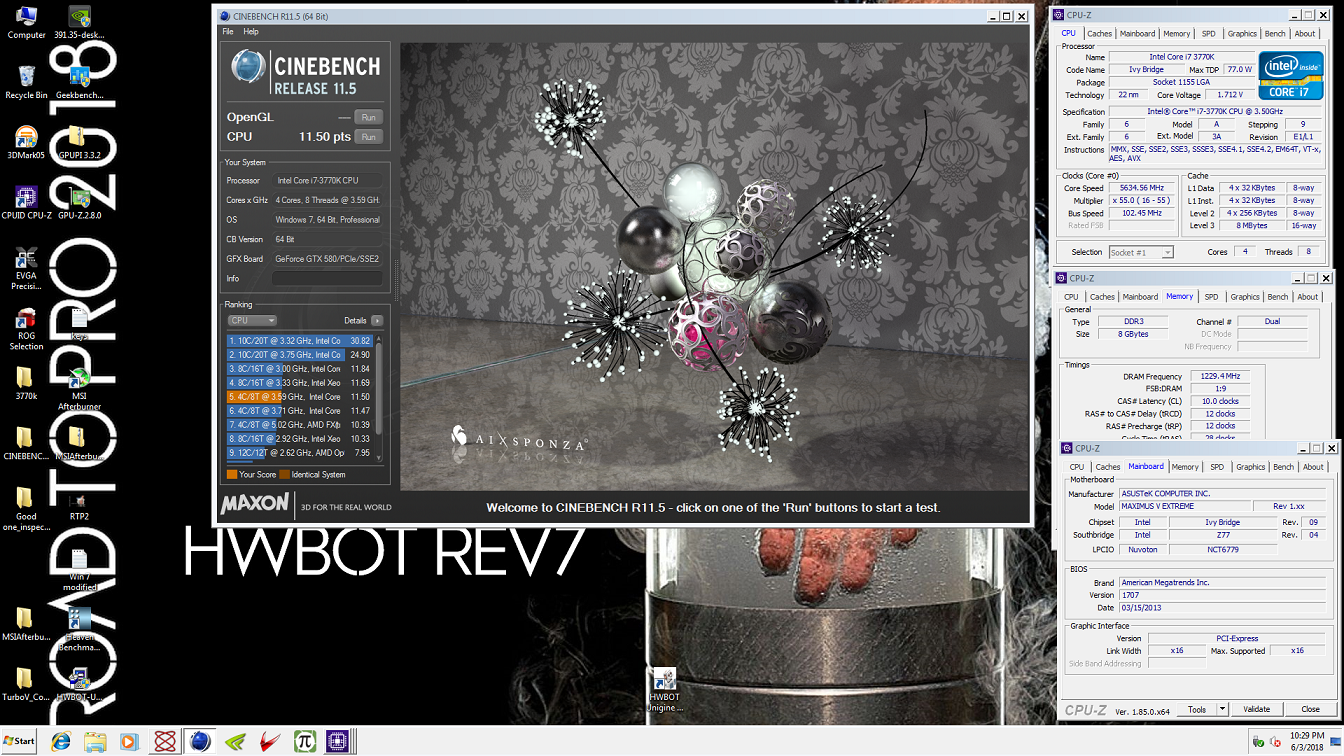Expand the ranking Details arrow
This screenshot has height=756, width=1344.
[x=377, y=321]
